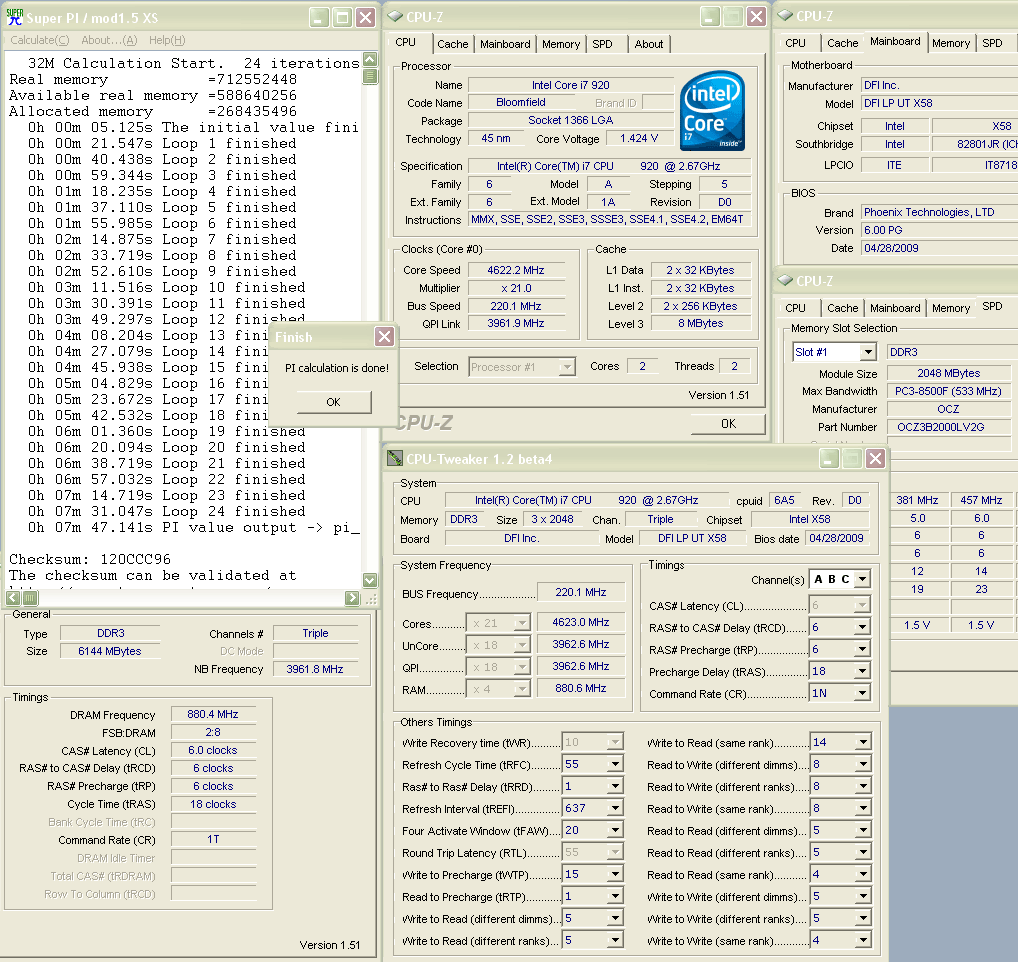Screen dimensions: 1018x962
Task: Close the Finish dialog with the X
Action: [384, 336]
